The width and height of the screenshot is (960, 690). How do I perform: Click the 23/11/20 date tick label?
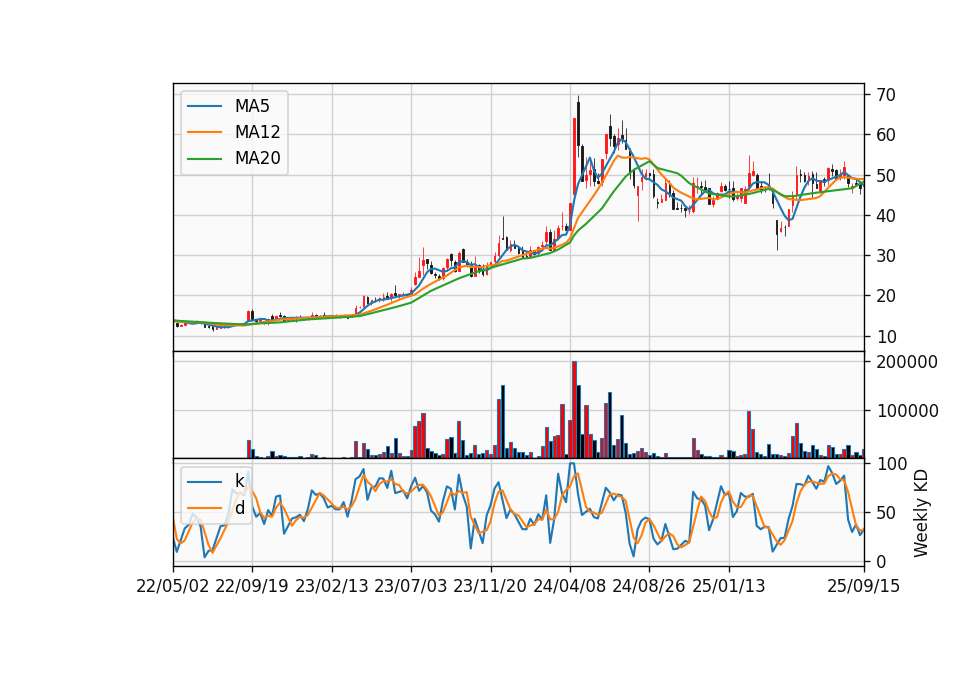pos(490,586)
